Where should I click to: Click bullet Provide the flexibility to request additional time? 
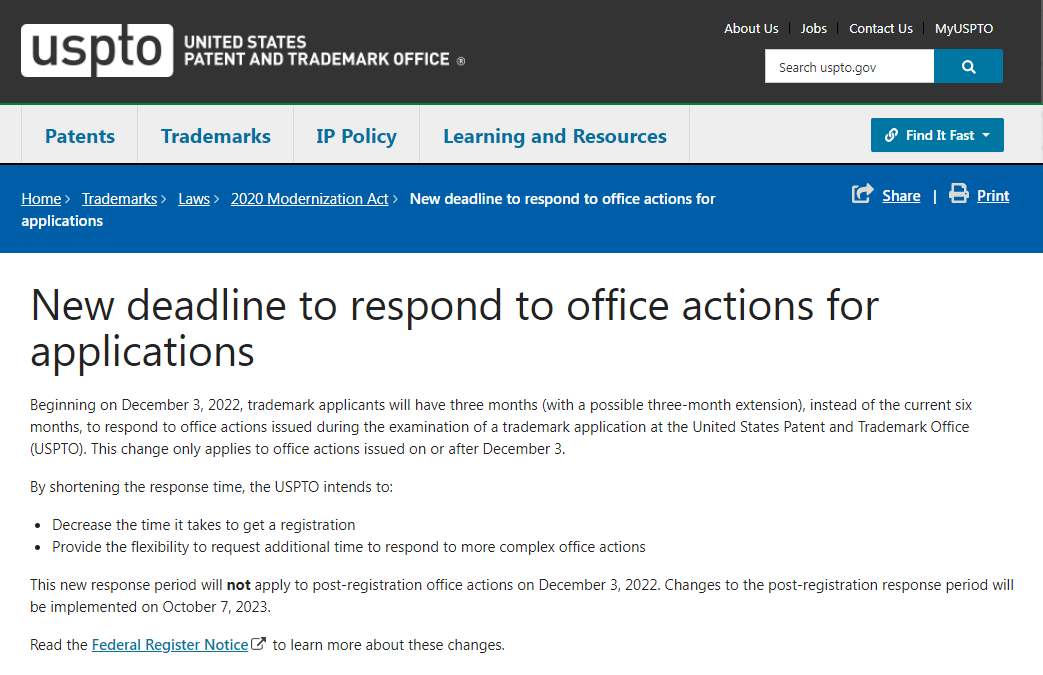pyautogui.click(x=349, y=547)
